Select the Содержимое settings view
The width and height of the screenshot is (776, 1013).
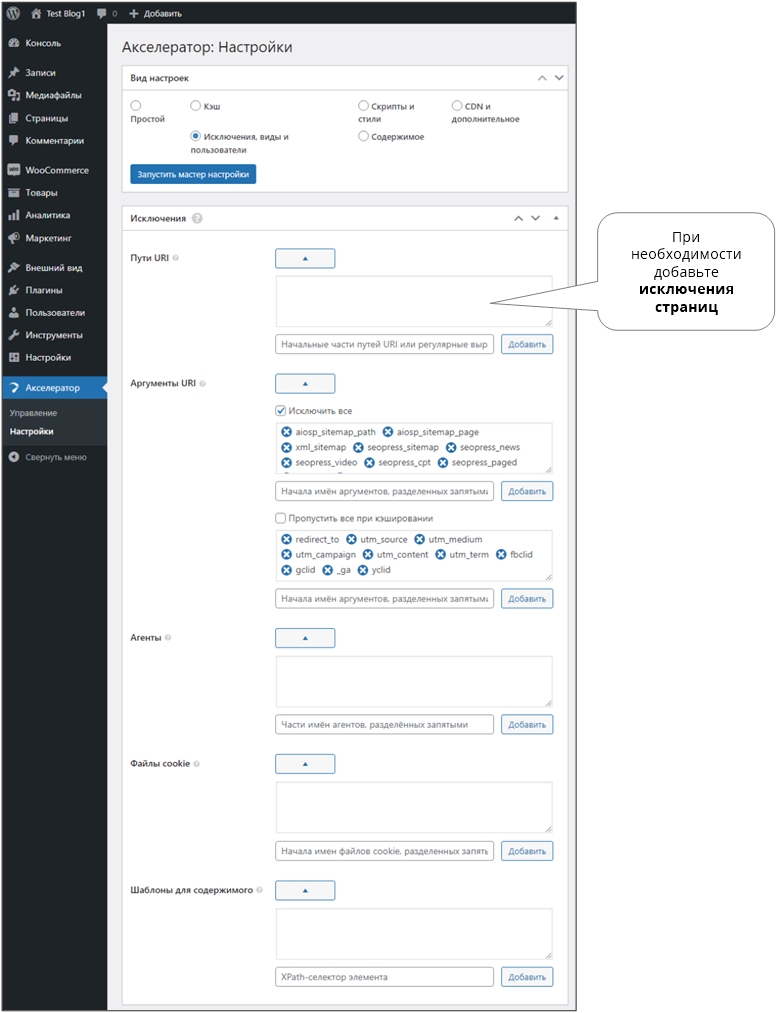pos(363,136)
